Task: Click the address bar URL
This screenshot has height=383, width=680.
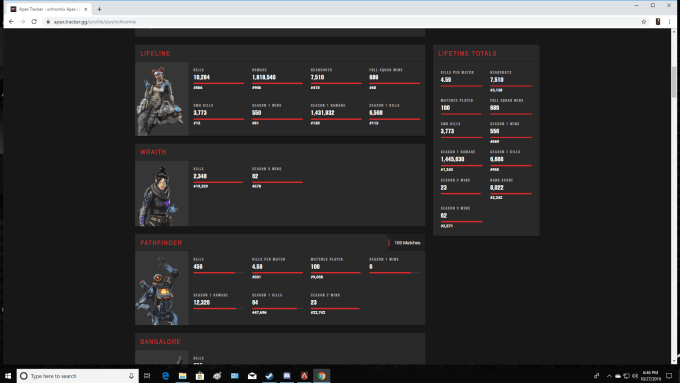Action: [x=95, y=22]
